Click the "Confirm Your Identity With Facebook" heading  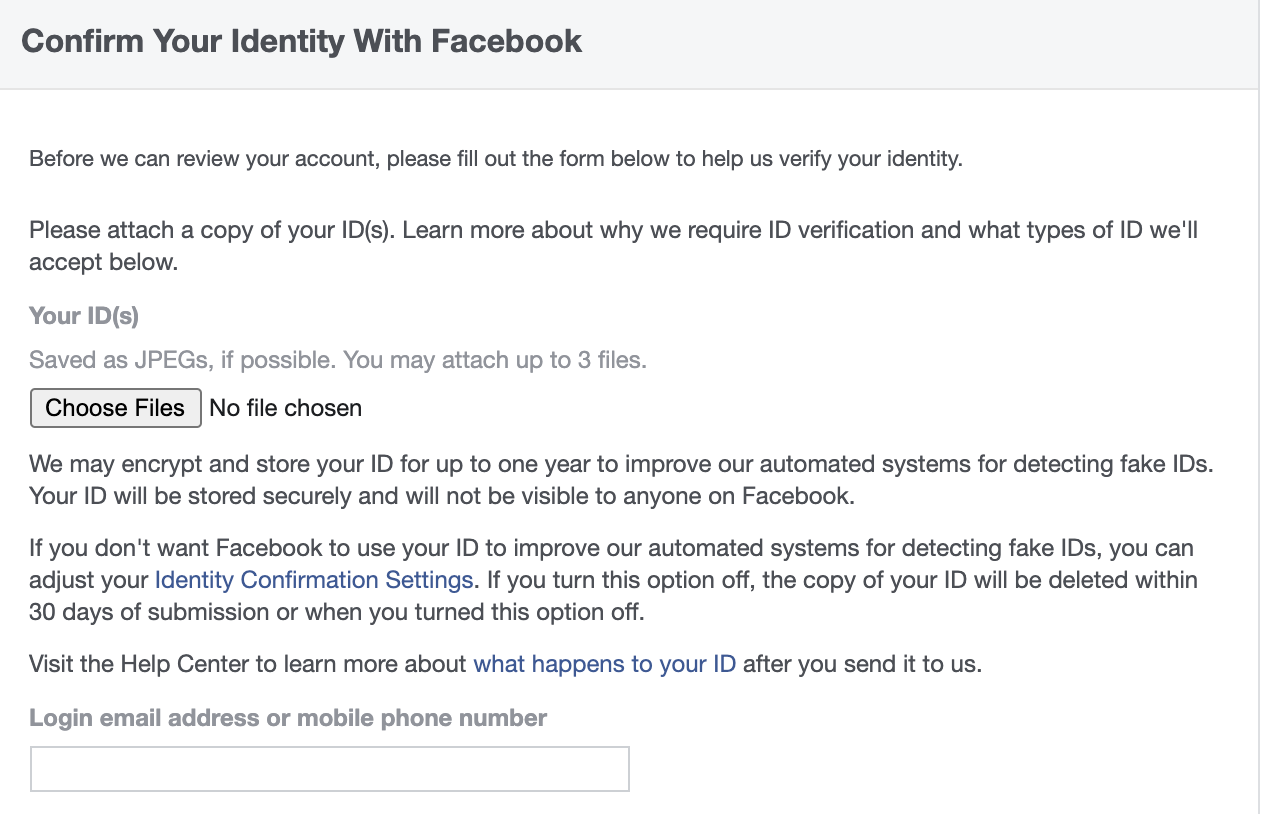tap(301, 41)
